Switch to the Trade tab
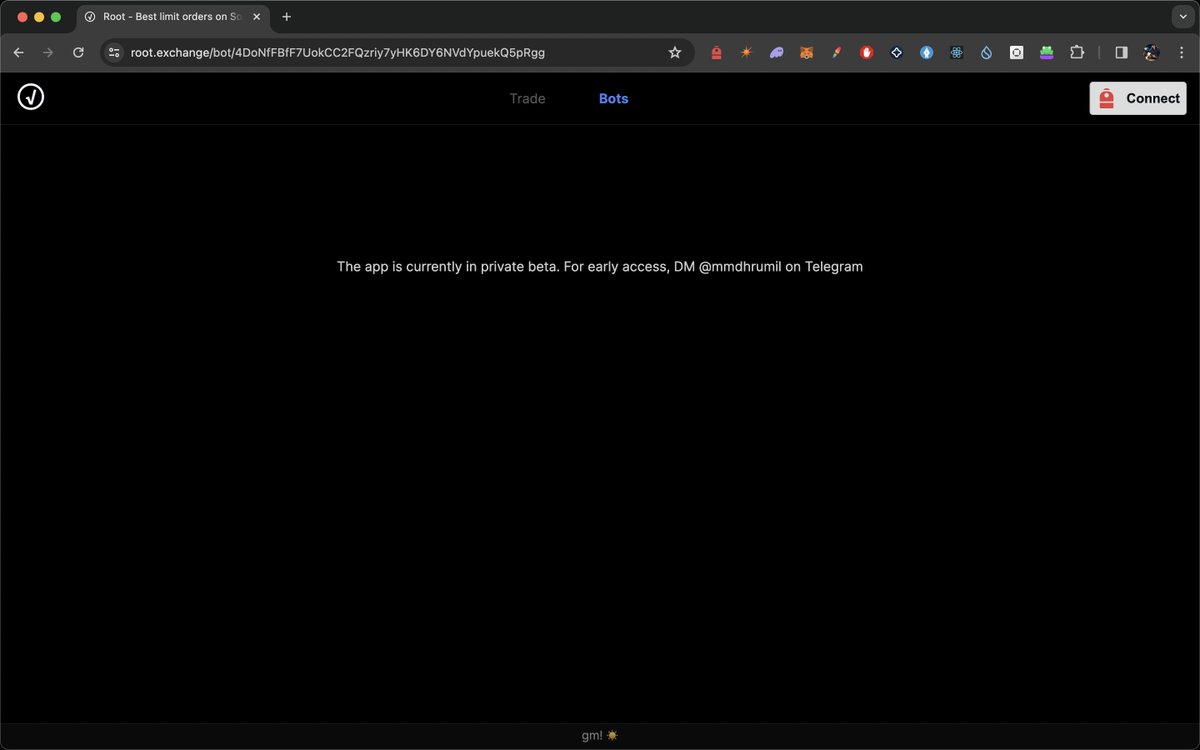Screen dimensions: 1200x750 pyautogui.click(x=527, y=98)
